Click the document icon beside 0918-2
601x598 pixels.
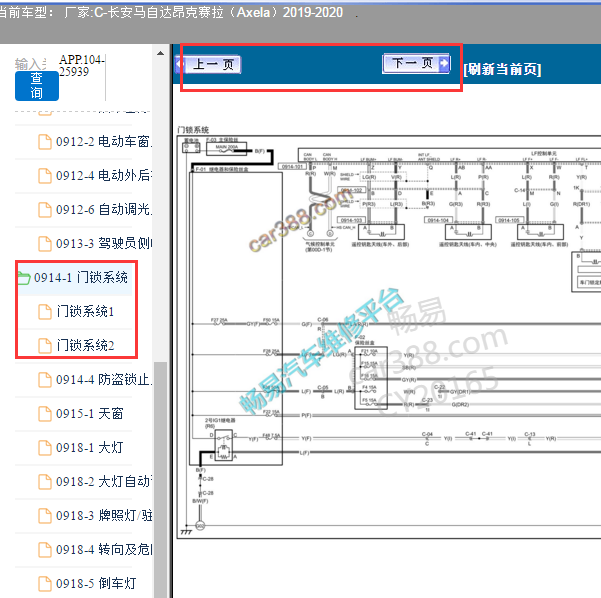(45, 482)
